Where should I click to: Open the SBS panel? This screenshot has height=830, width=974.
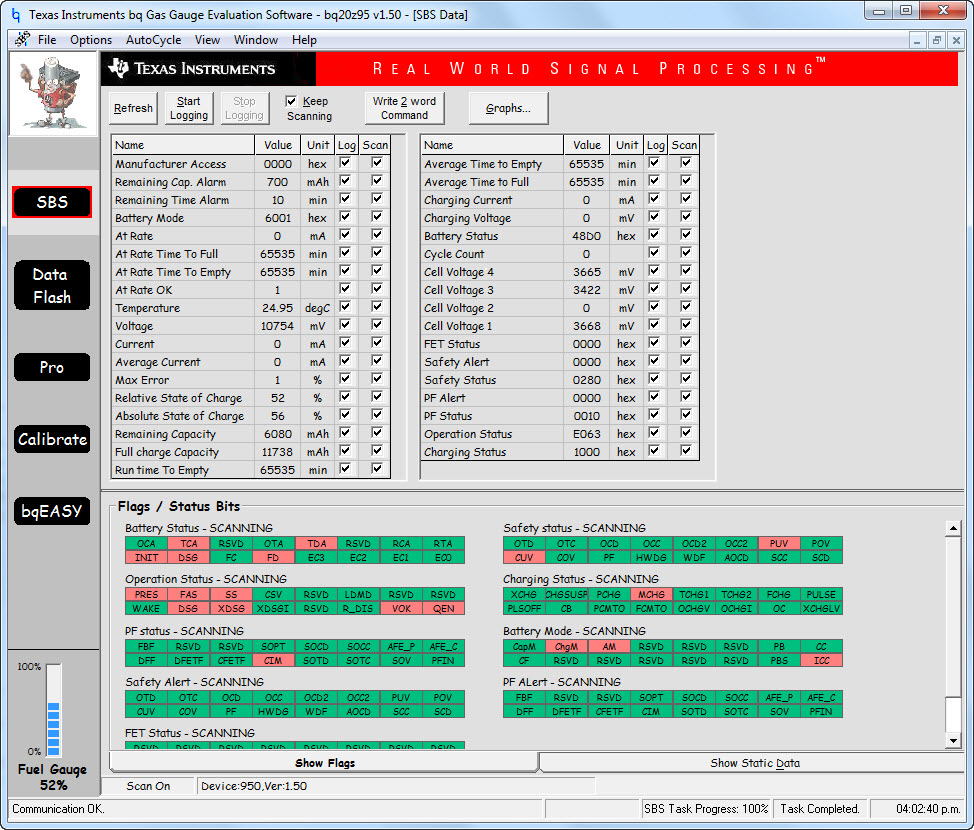pyautogui.click(x=52, y=202)
